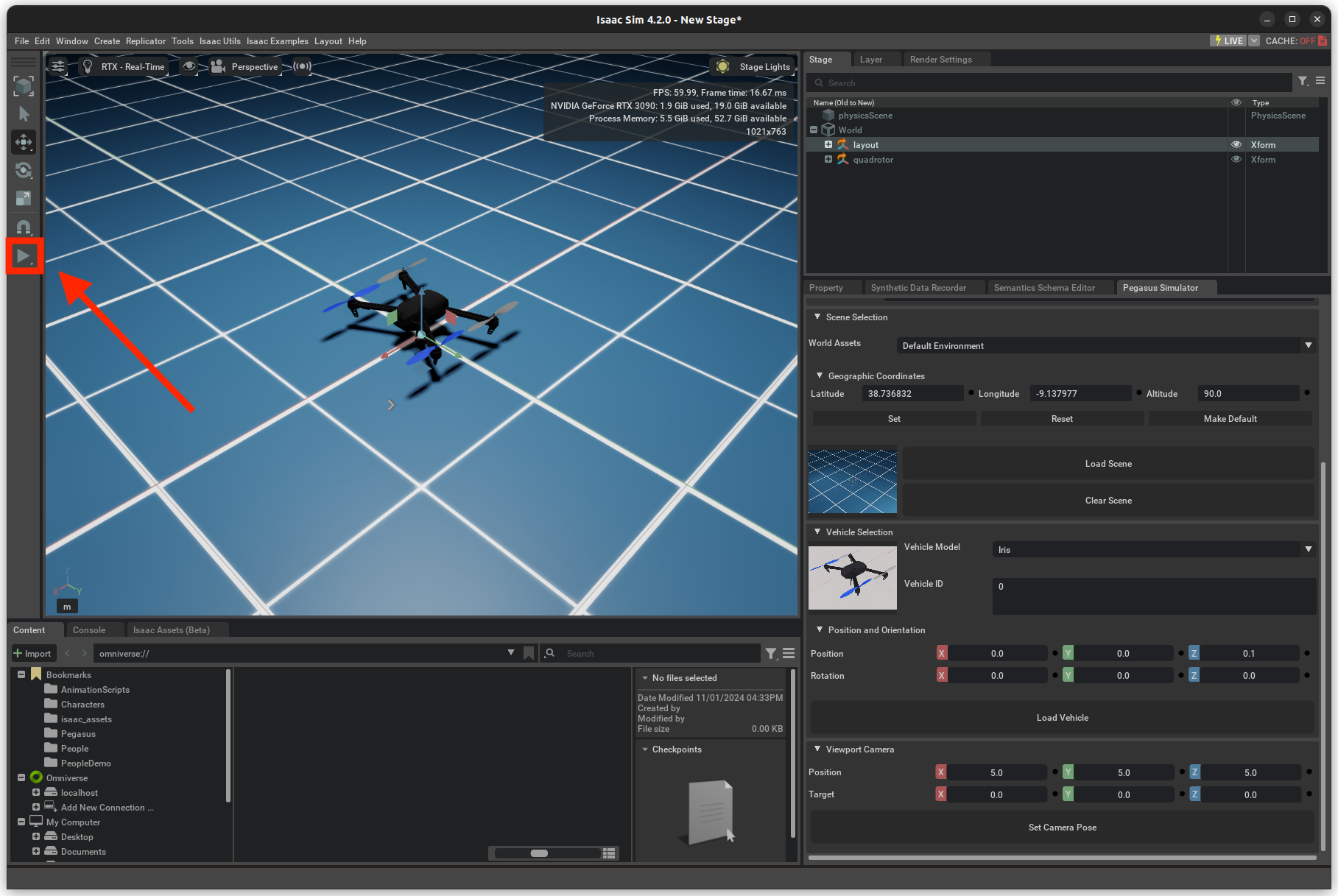Click the Viewport Camera Position X slider
The width and height of the screenshot is (1338, 896).
tap(996, 772)
